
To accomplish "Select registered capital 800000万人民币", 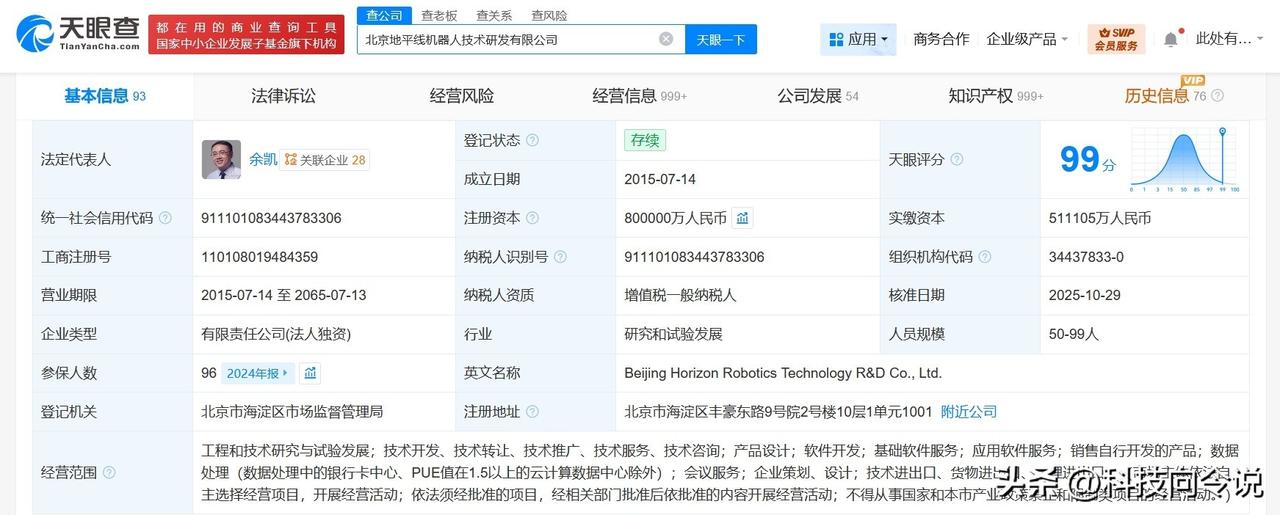I will click(x=676, y=218).
